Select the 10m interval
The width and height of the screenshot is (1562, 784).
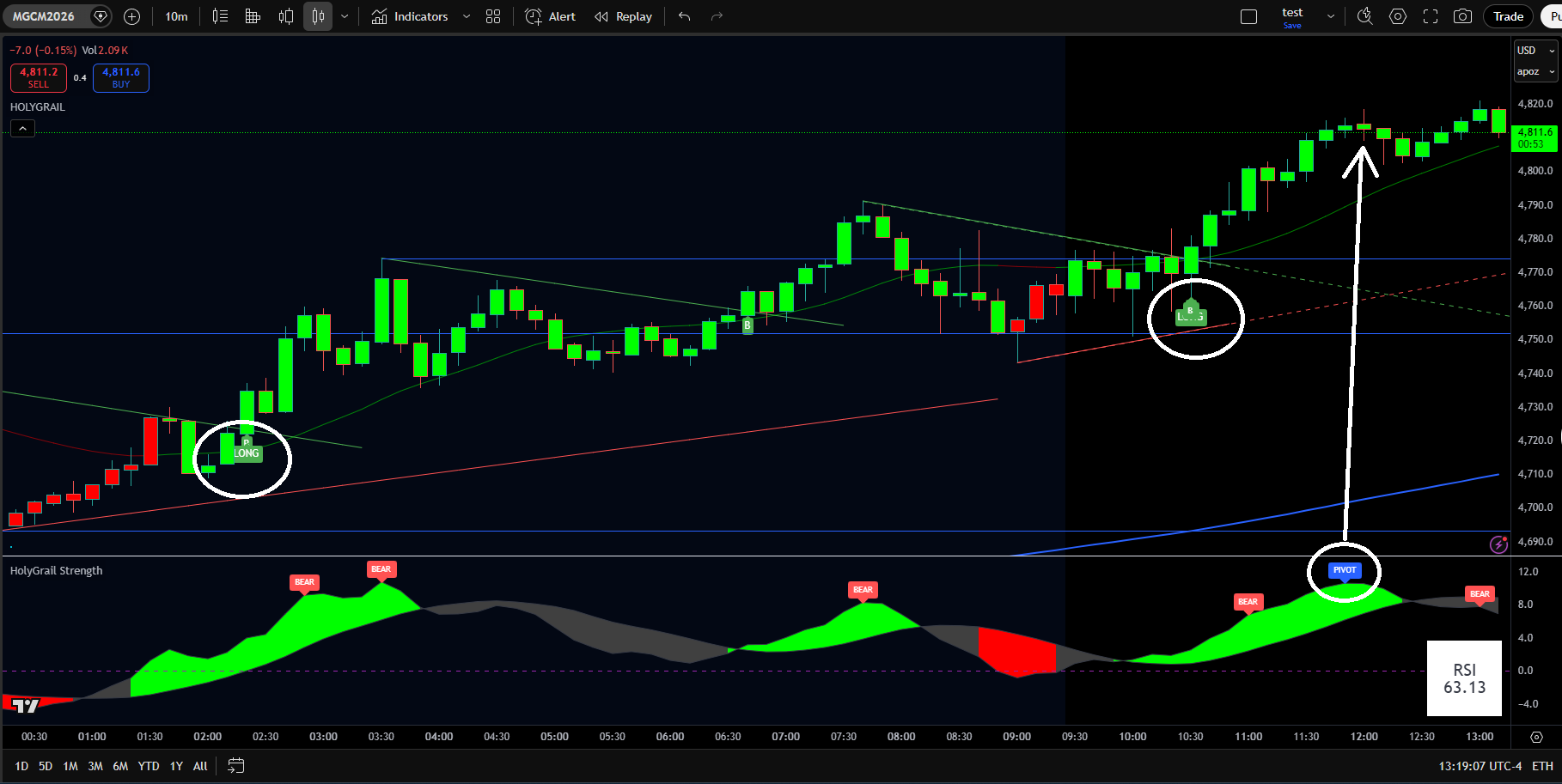176,16
